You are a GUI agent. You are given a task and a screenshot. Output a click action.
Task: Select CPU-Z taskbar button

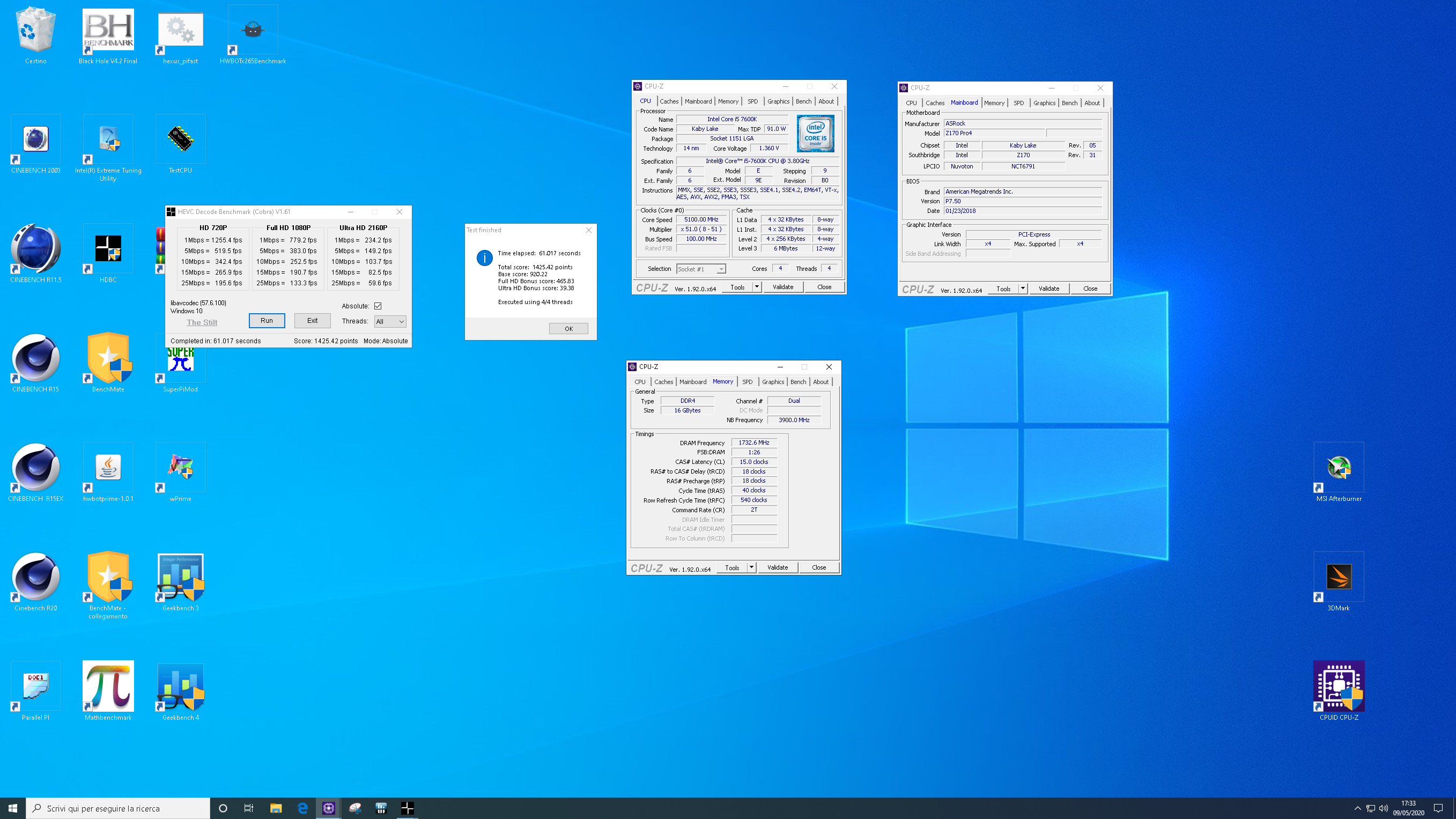[x=328, y=808]
